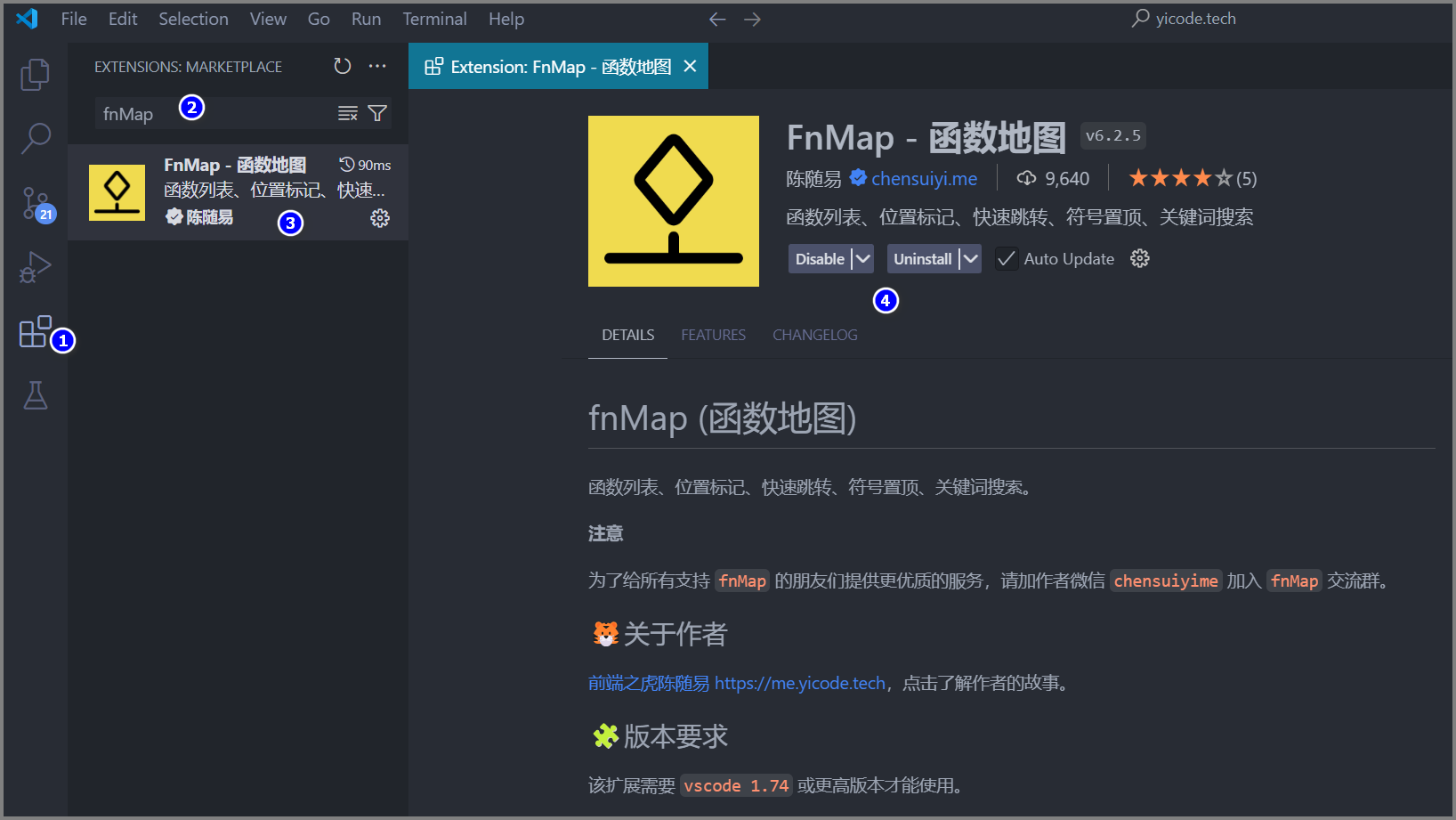Click the yicode.tech command center search box
This screenshot has width=1456, height=820.
1184,19
